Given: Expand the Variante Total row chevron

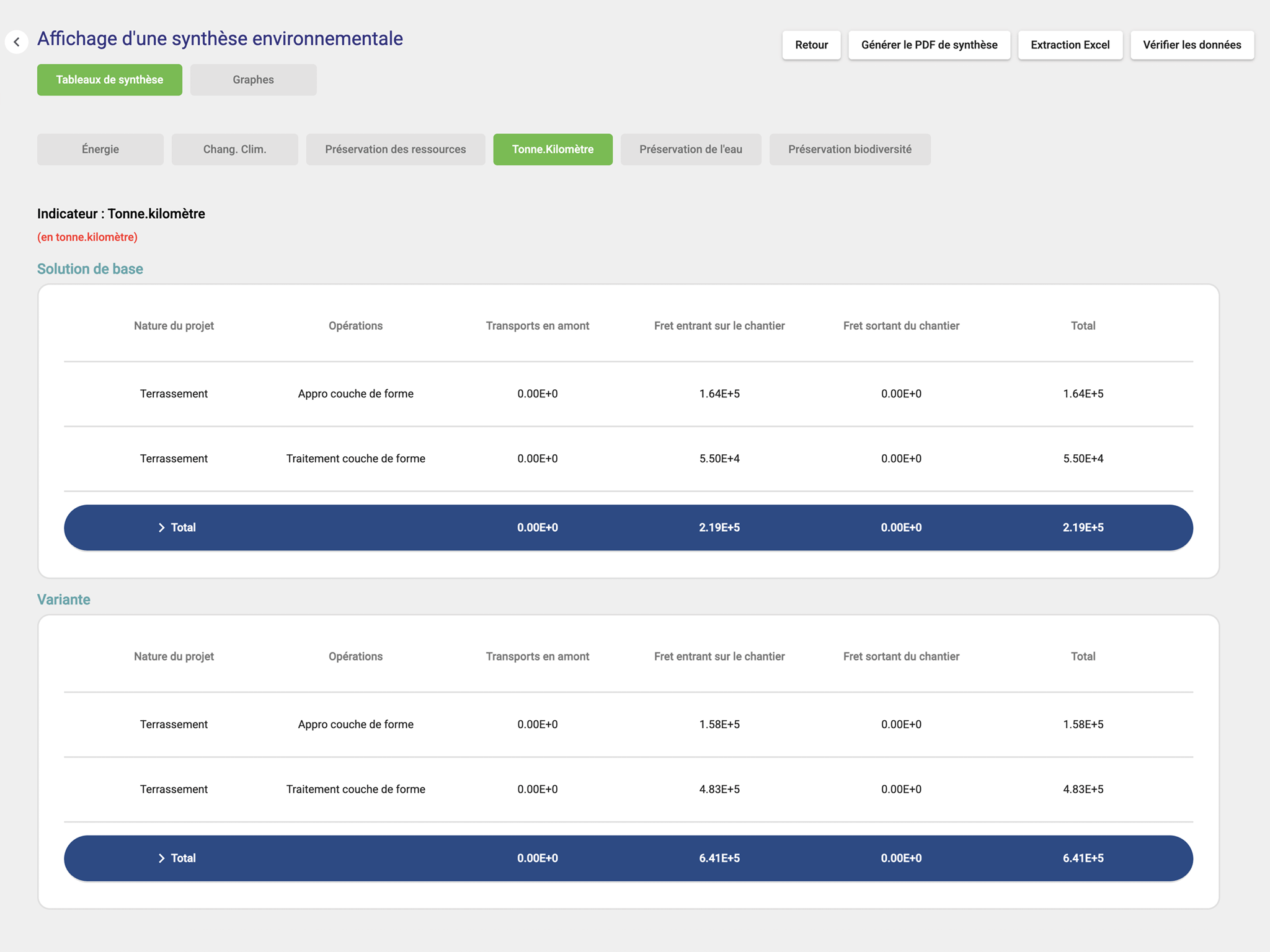Looking at the screenshot, I should [161, 858].
